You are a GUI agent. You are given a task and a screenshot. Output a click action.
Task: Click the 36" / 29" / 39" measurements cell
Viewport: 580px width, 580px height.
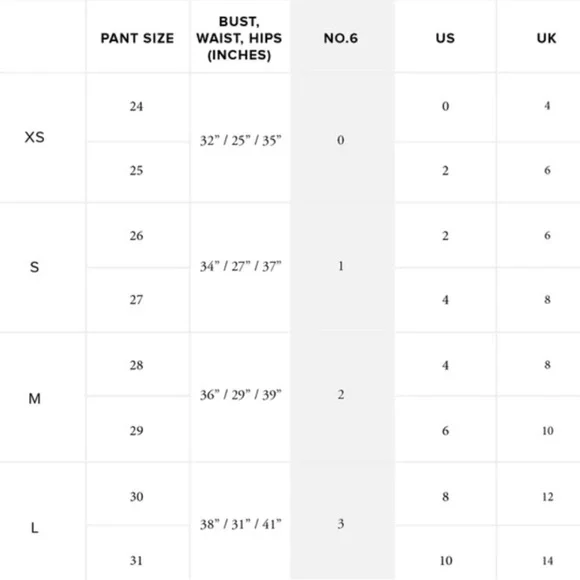(240, 395)
